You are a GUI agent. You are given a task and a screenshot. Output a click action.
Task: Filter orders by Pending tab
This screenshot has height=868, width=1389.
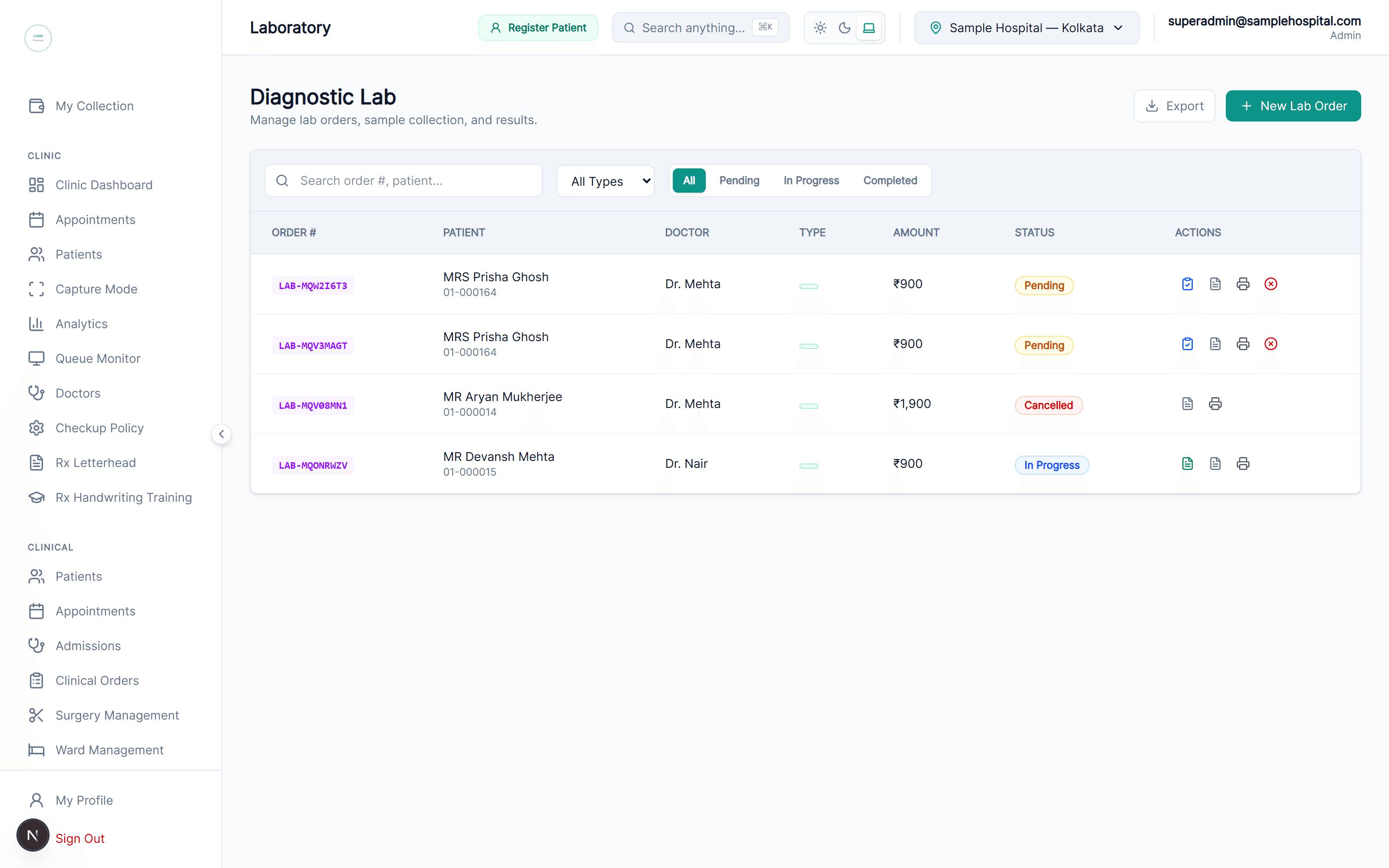click(x=739, y=180)
